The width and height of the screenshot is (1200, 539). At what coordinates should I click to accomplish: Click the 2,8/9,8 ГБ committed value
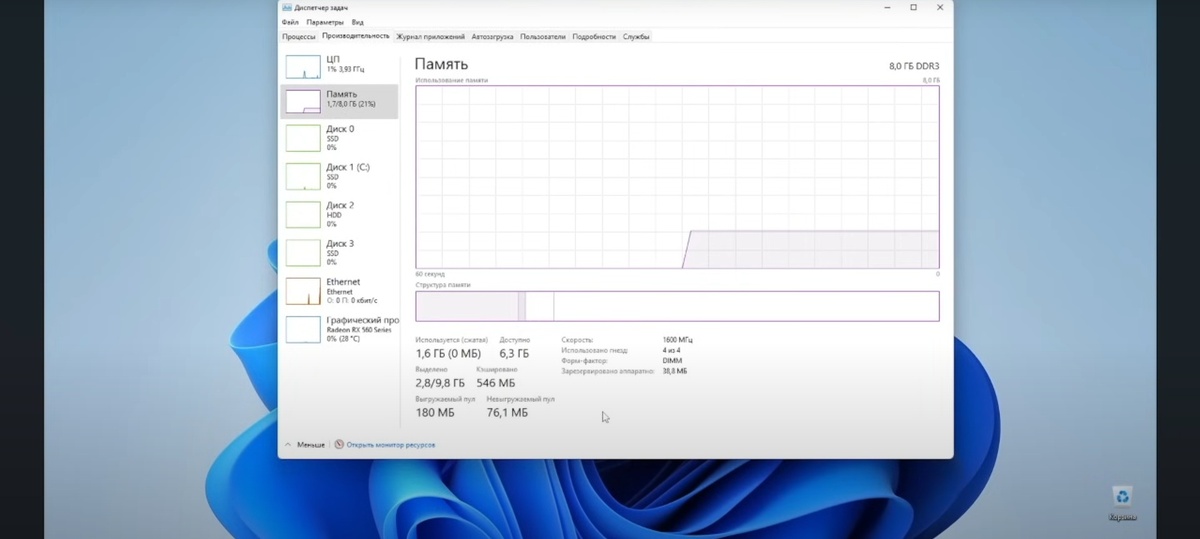coord(440,383)
